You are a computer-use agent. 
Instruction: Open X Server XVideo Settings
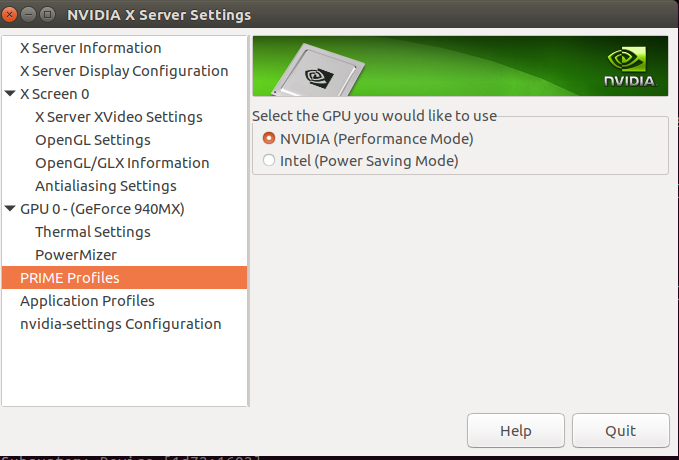pos(119,117)
